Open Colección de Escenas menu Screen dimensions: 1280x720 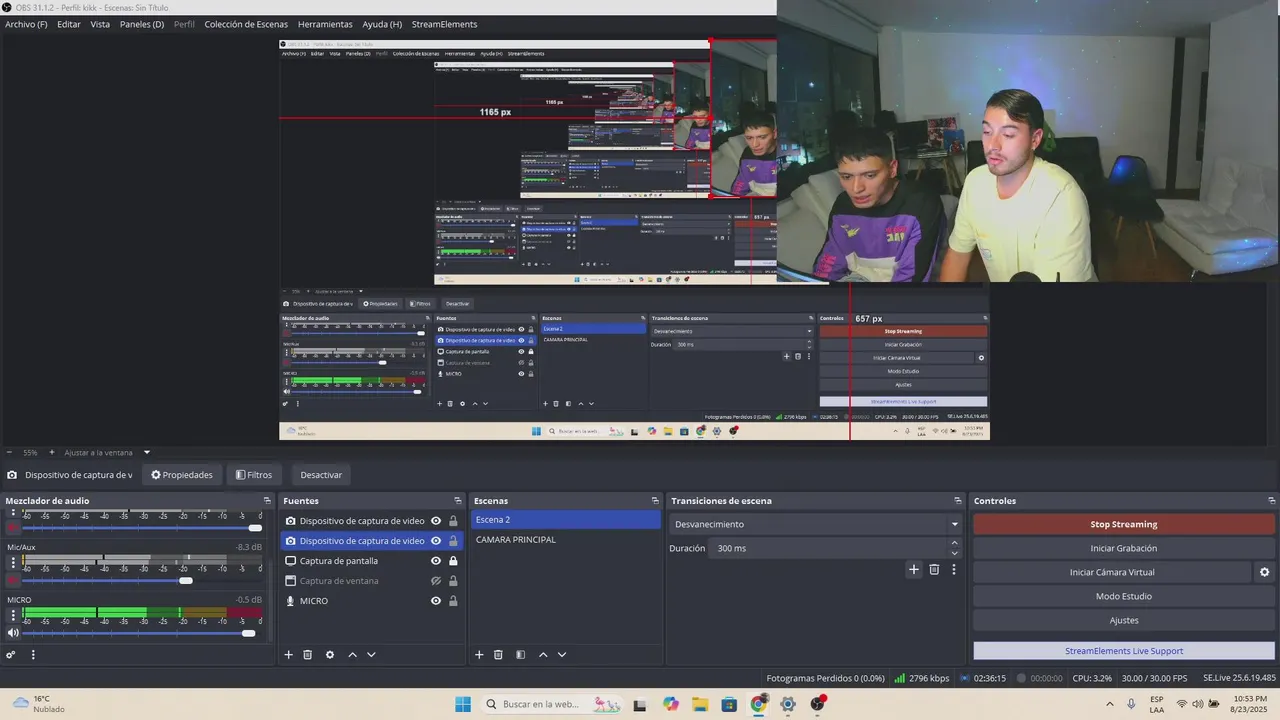(x=246, y=24)
